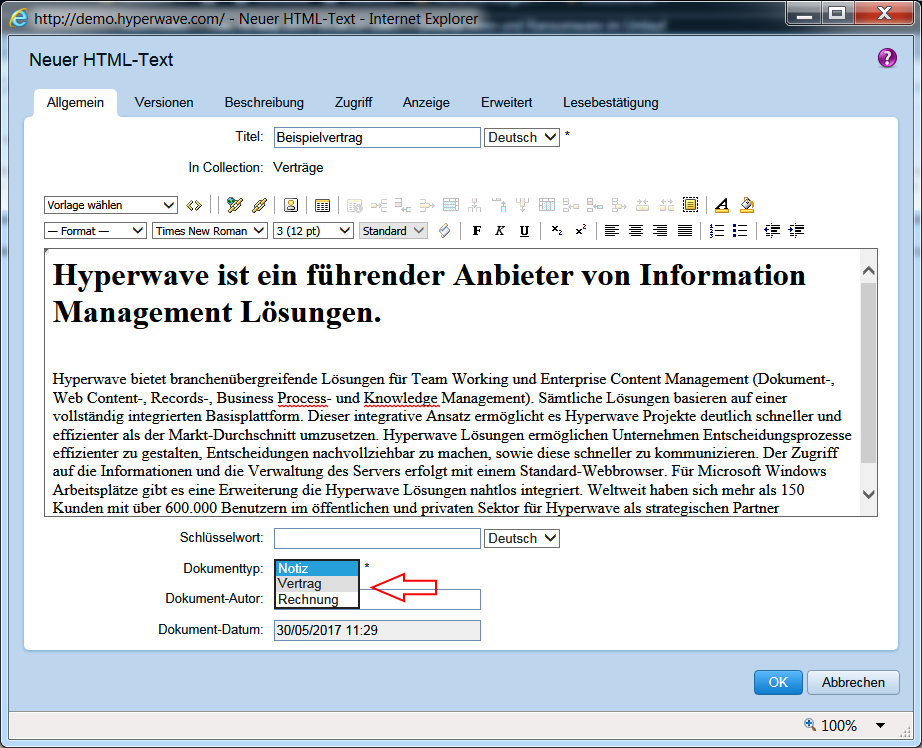Open the Format dropdown
The image size is (922, 748).
95,231
